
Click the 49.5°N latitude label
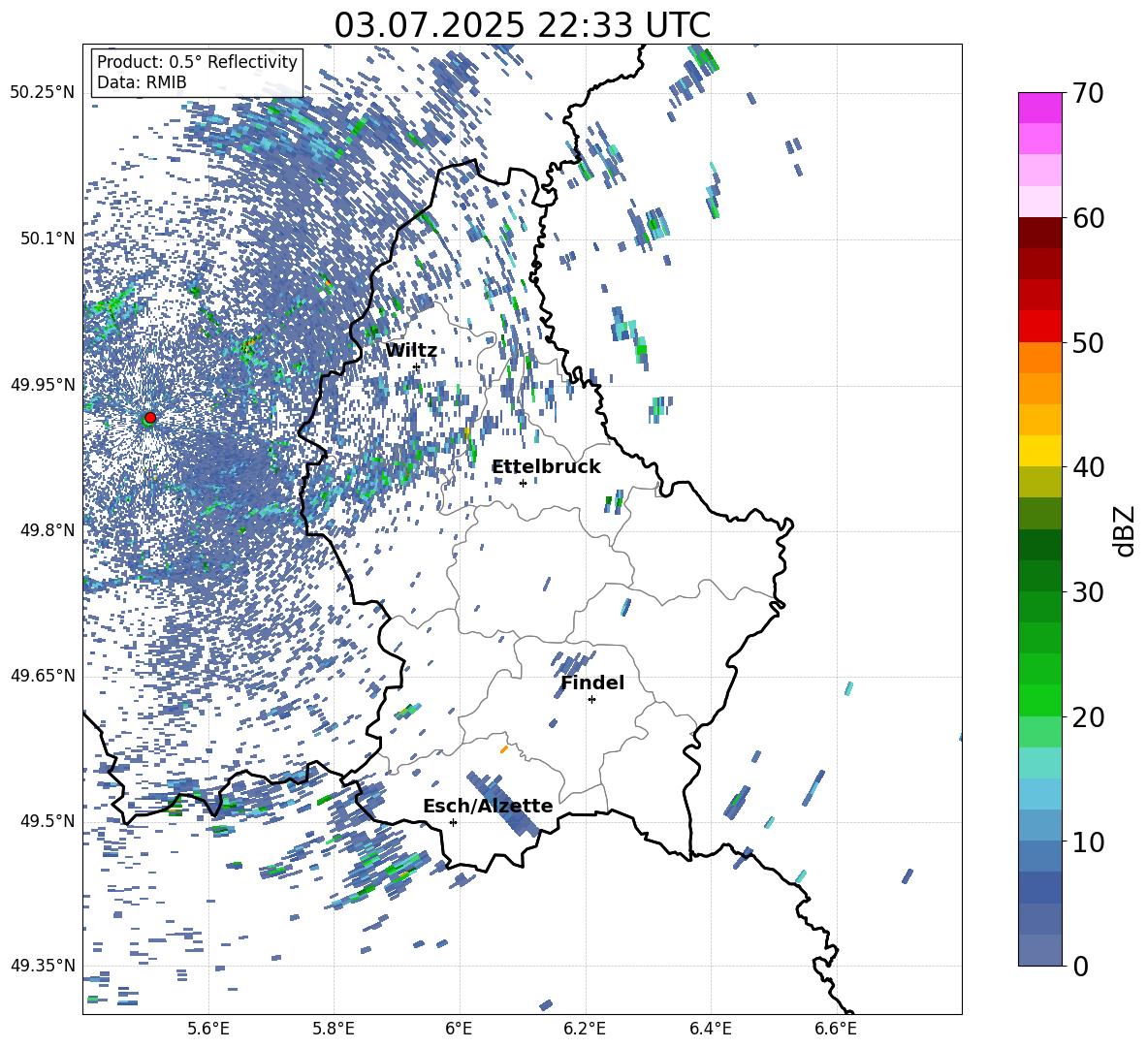(x=48, y=821)
